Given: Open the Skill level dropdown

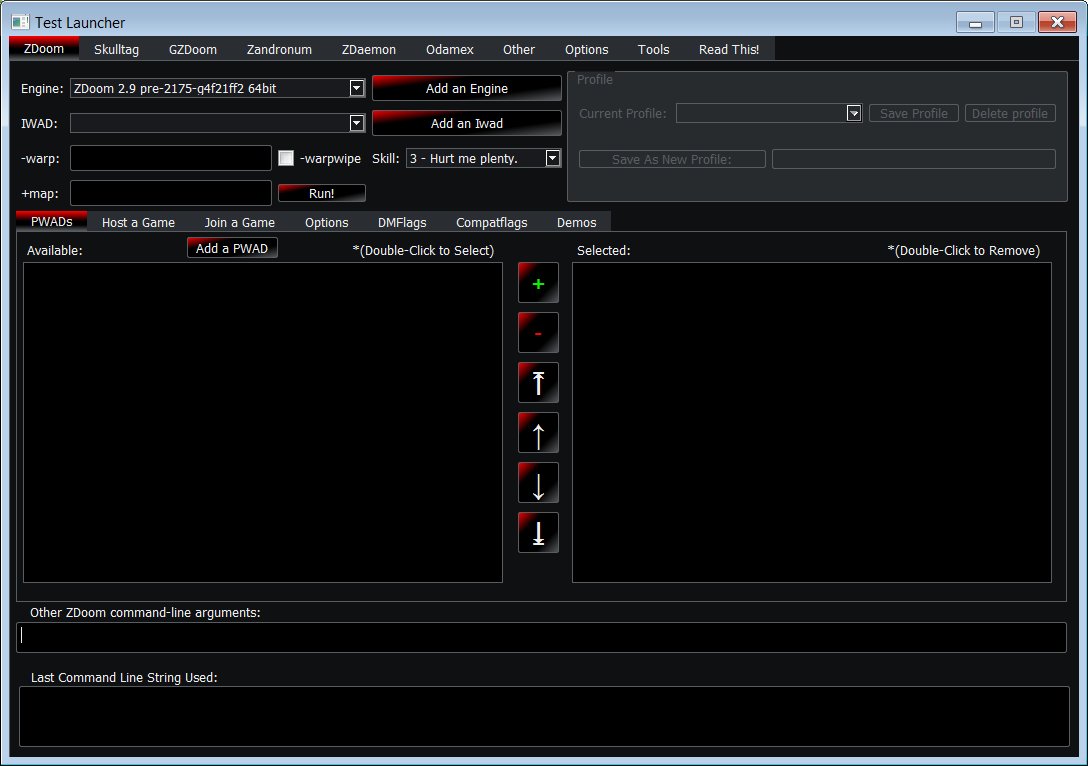Looking at the screenshot, I should click(553, 158).
